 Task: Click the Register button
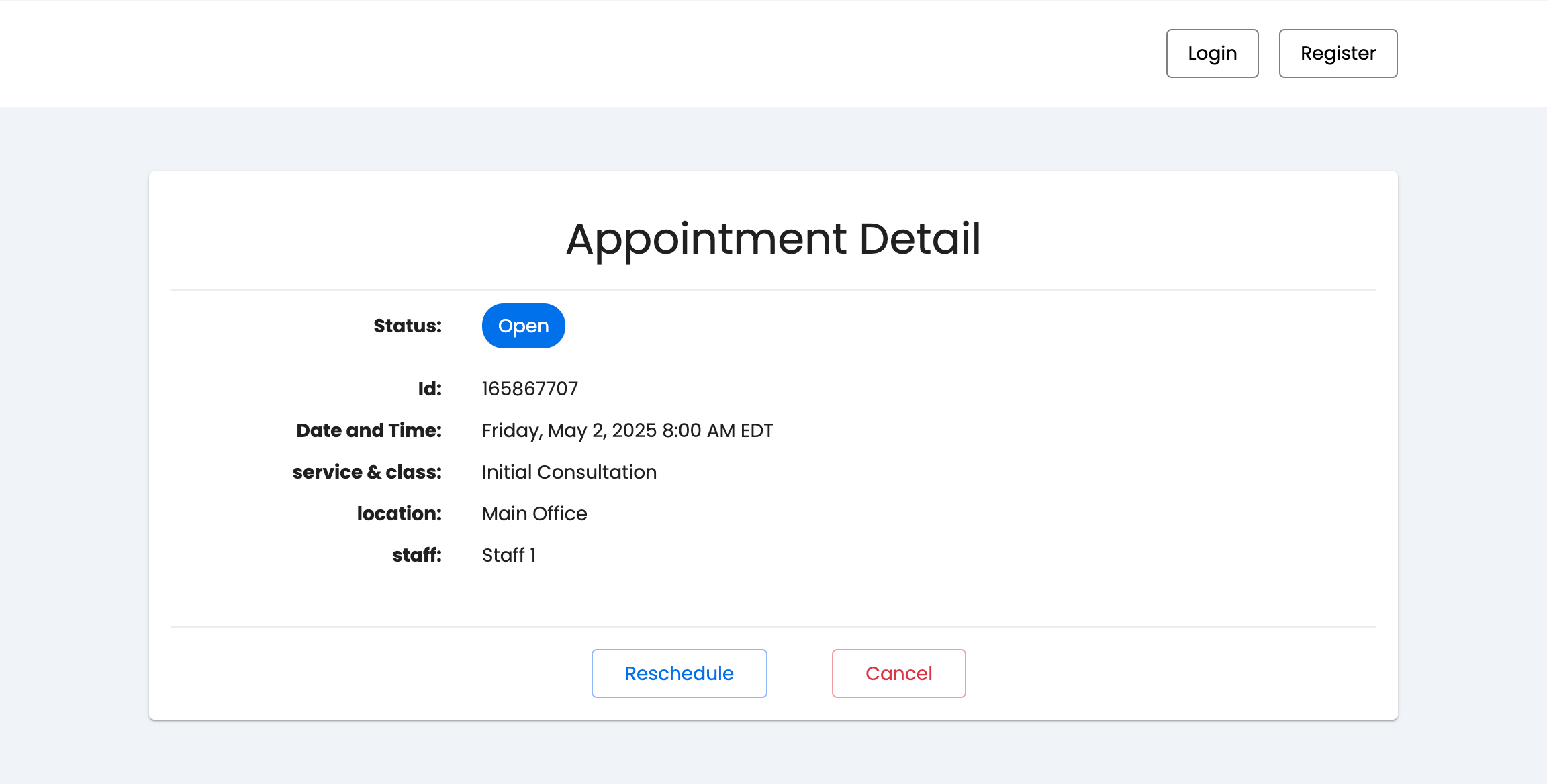tap(1338, 53)
